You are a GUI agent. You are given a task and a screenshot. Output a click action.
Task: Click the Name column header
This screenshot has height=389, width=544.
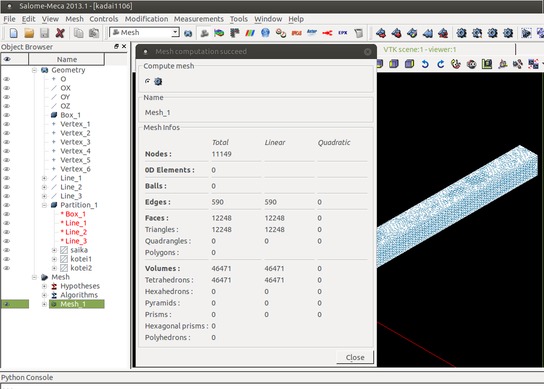(x=66, y=59)
